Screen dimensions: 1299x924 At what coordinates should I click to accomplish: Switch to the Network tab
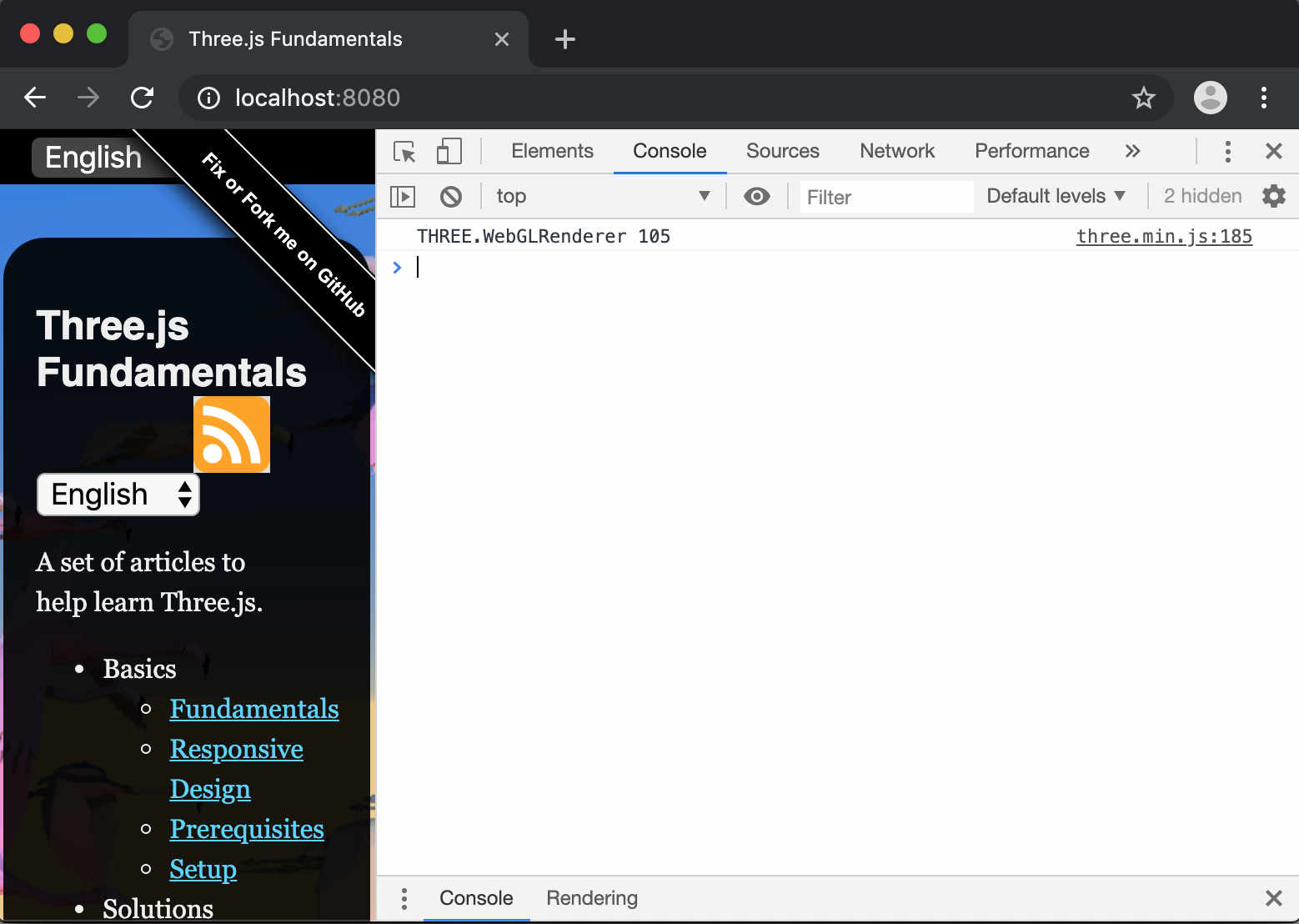tap(896, 152)
